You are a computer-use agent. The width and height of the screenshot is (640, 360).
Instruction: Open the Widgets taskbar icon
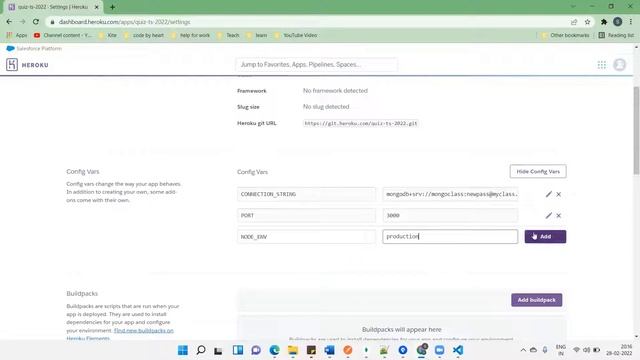click(238, 350)
